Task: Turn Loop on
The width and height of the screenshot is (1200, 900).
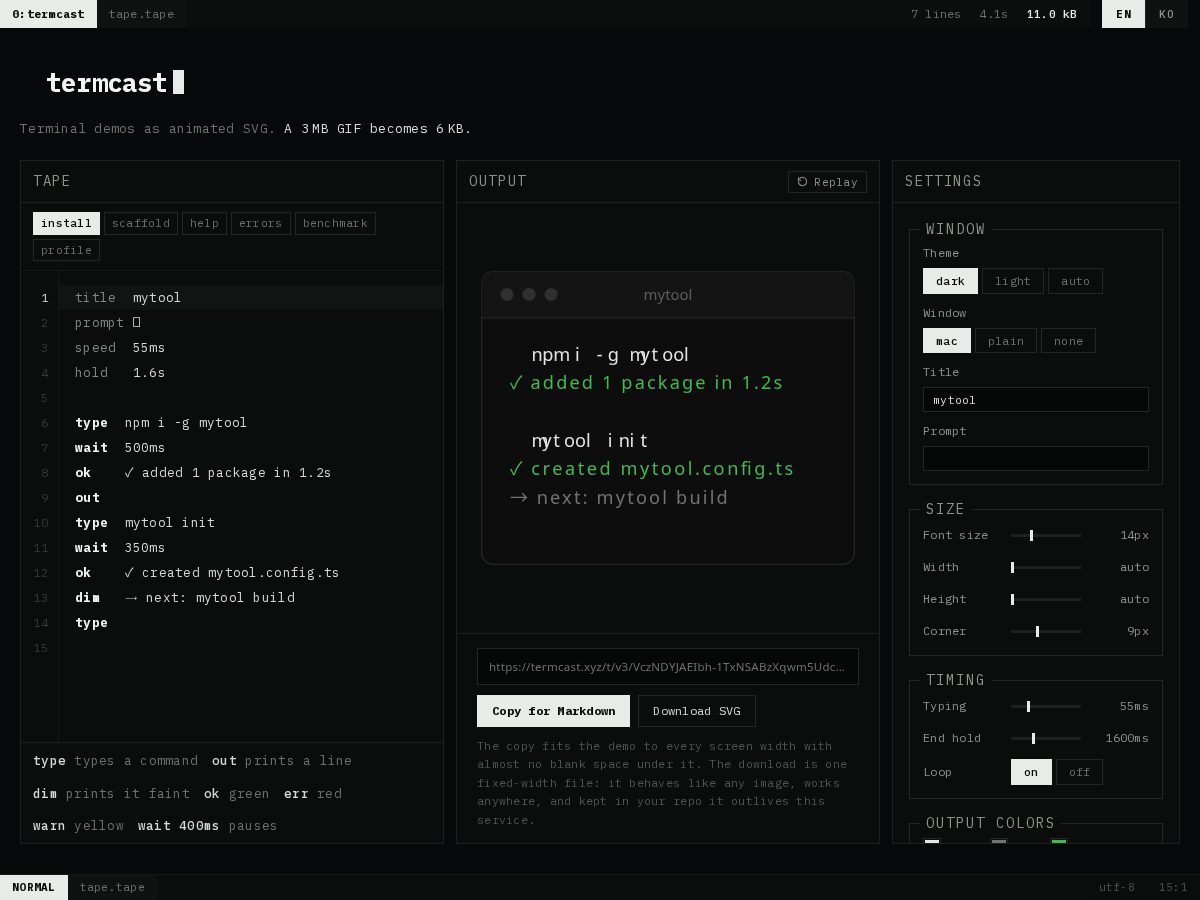Action: 1031,772
